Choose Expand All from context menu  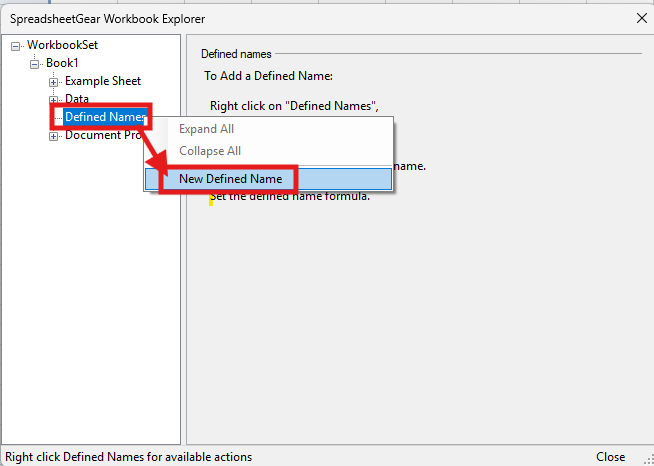click(206, 129)
